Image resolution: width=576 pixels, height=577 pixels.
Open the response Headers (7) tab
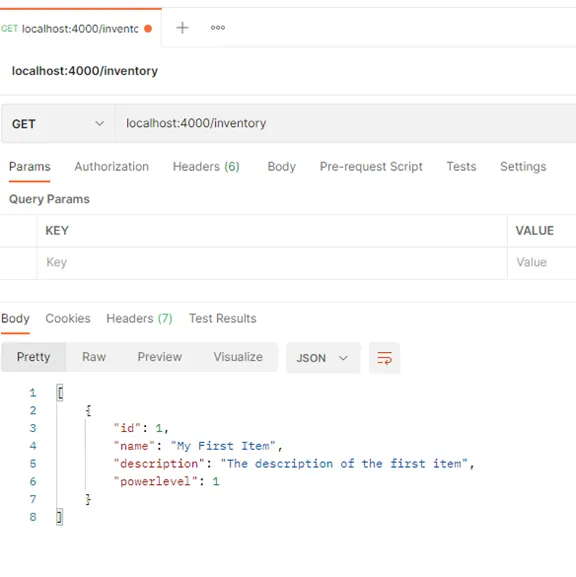click(139, 318)
